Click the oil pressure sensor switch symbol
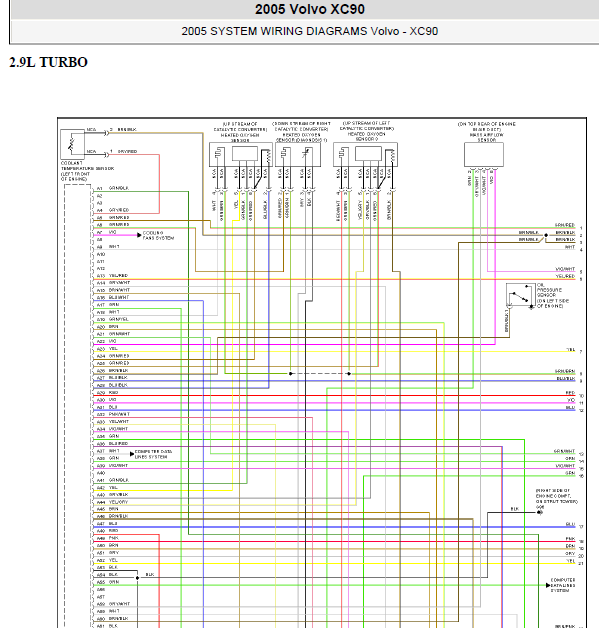 (x=521, y=296)
